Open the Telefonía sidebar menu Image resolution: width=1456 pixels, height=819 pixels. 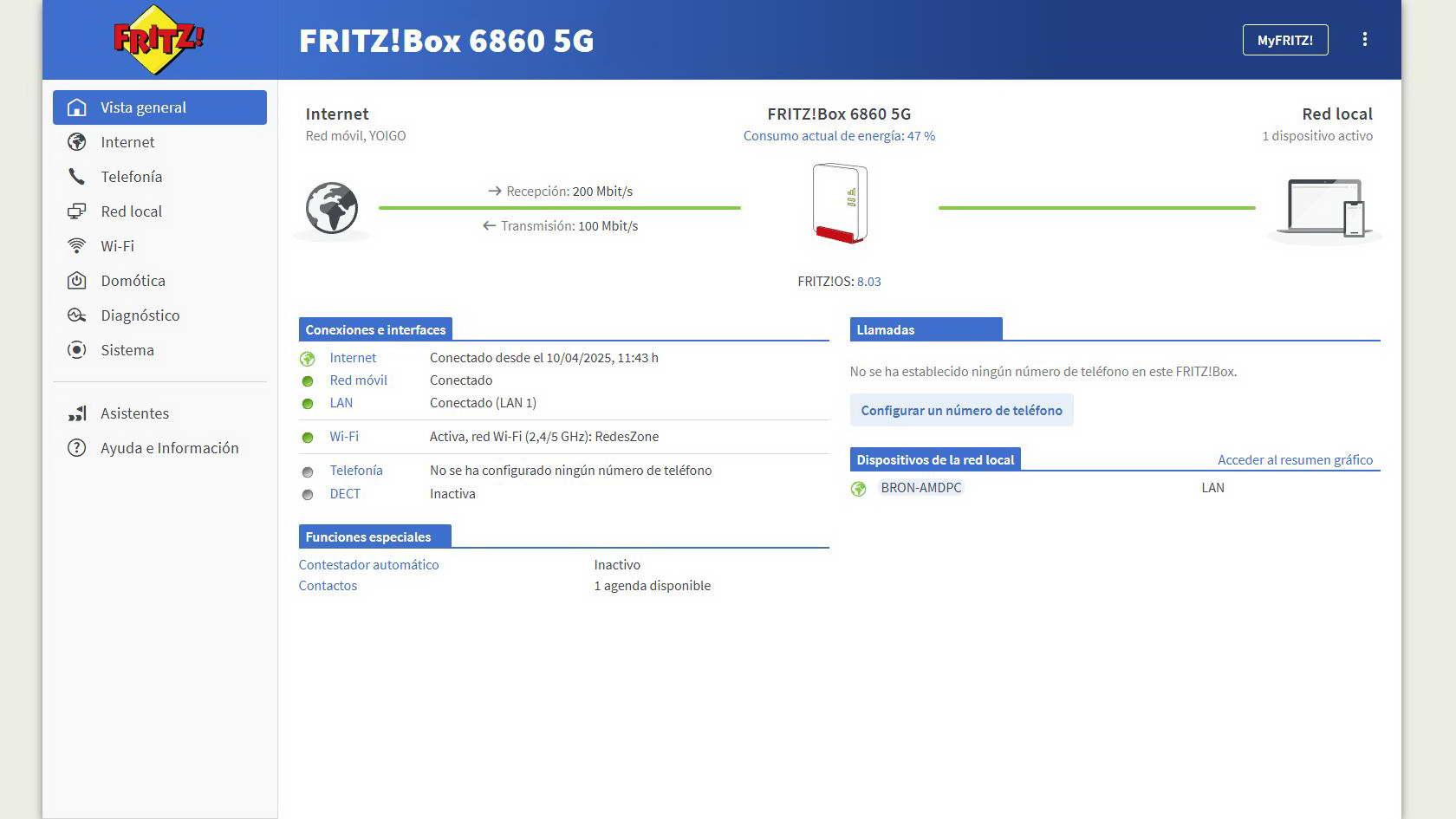pos(159,177)
